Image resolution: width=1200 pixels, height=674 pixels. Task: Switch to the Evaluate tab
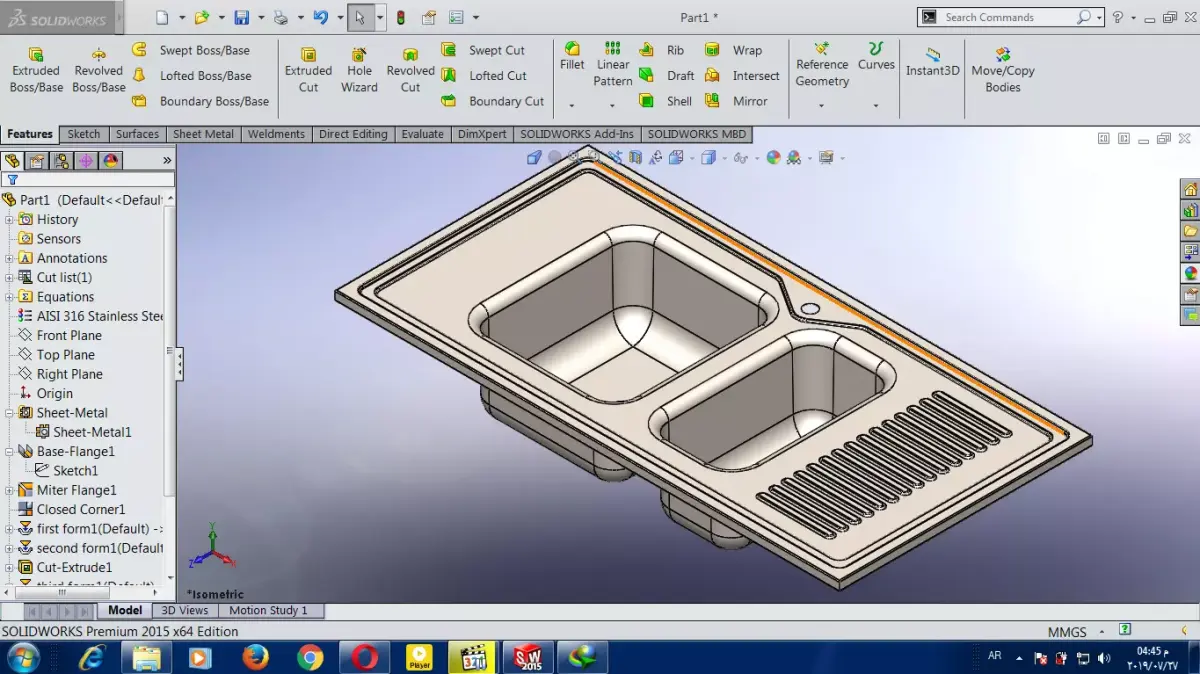click(422, 134)
